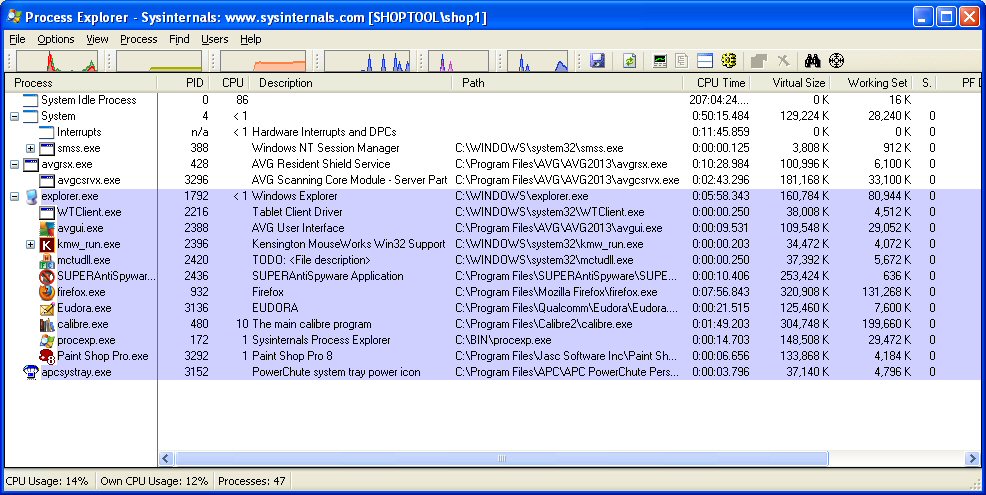The height and width of the screenshot is (495, 986).
Task: Click the CPU usage history graph
Action: coord(57,61)
